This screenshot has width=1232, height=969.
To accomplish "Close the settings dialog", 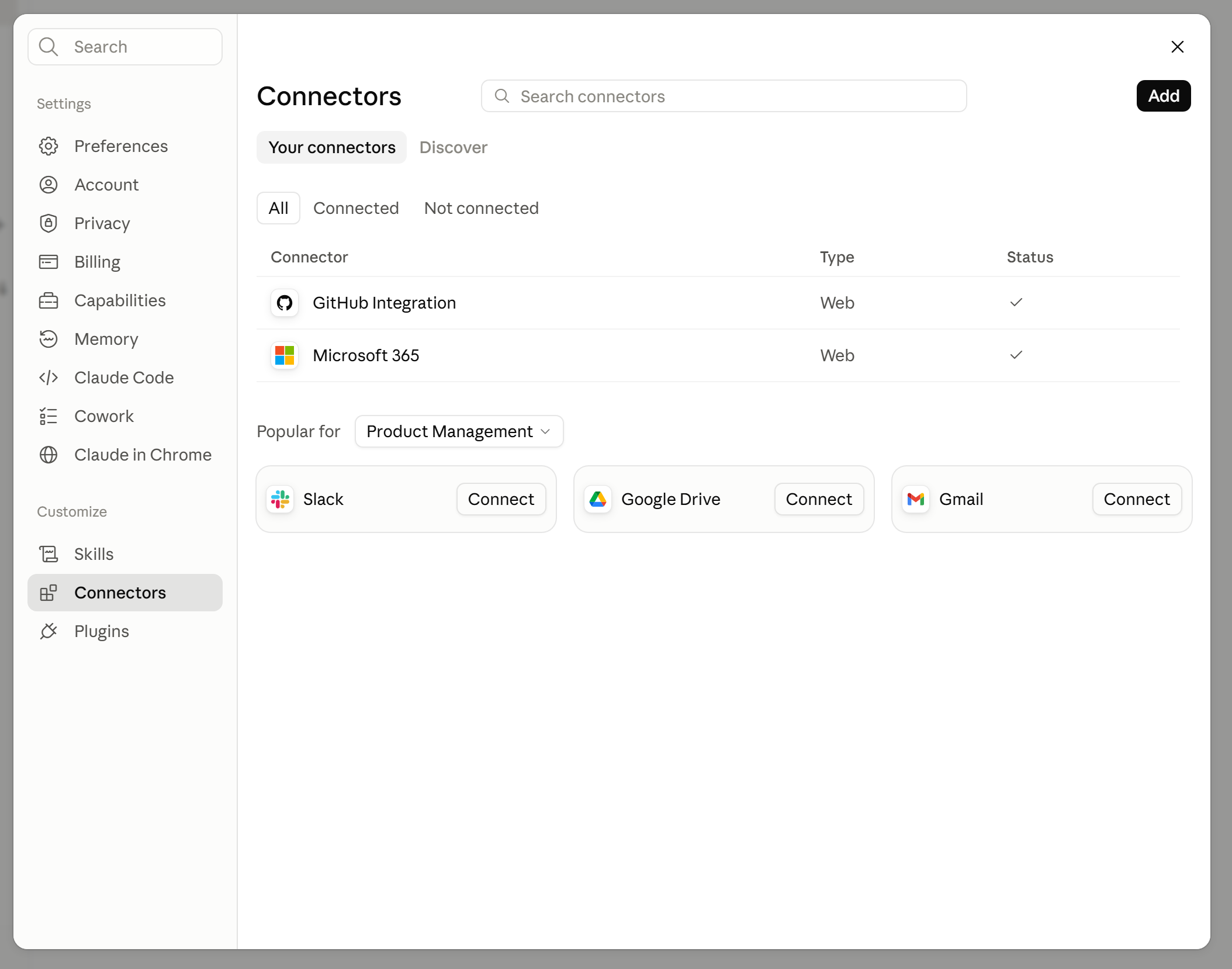I will (1178, 47).
